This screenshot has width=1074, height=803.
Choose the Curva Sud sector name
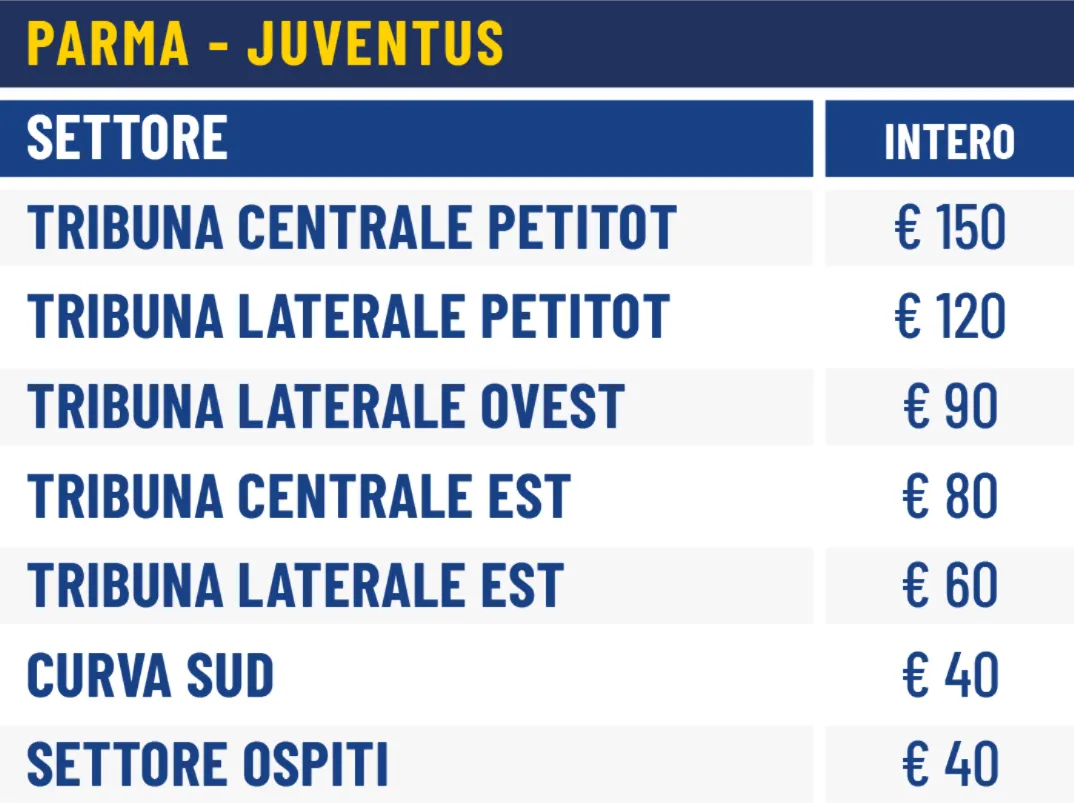pyautogui.click(x=150, y=676)
